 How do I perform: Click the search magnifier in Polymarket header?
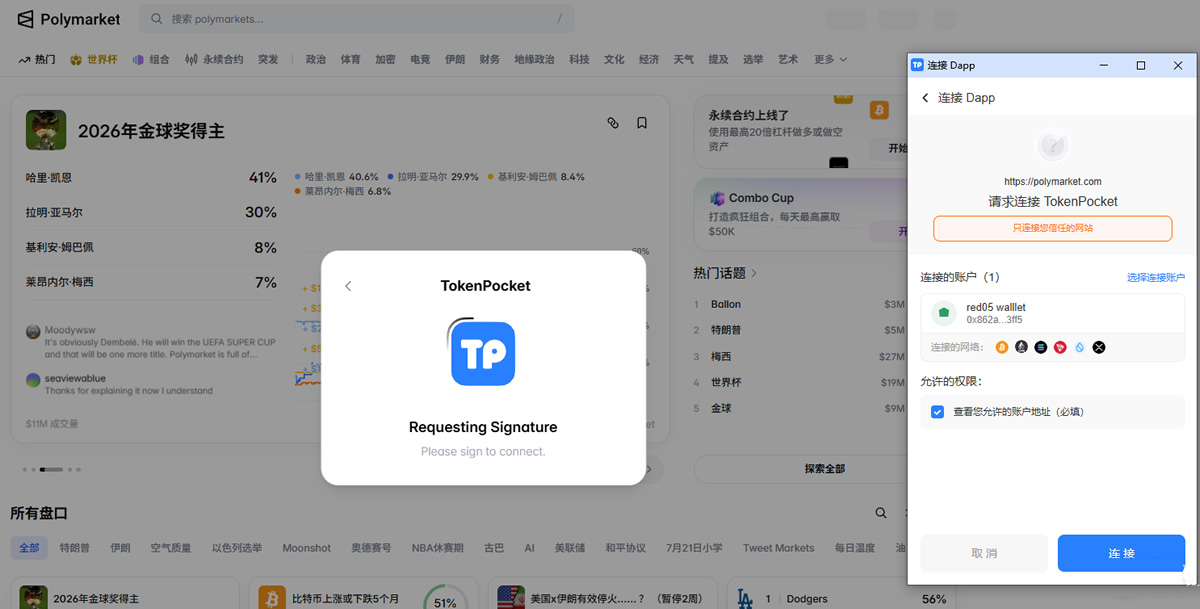tap(156, 19)
